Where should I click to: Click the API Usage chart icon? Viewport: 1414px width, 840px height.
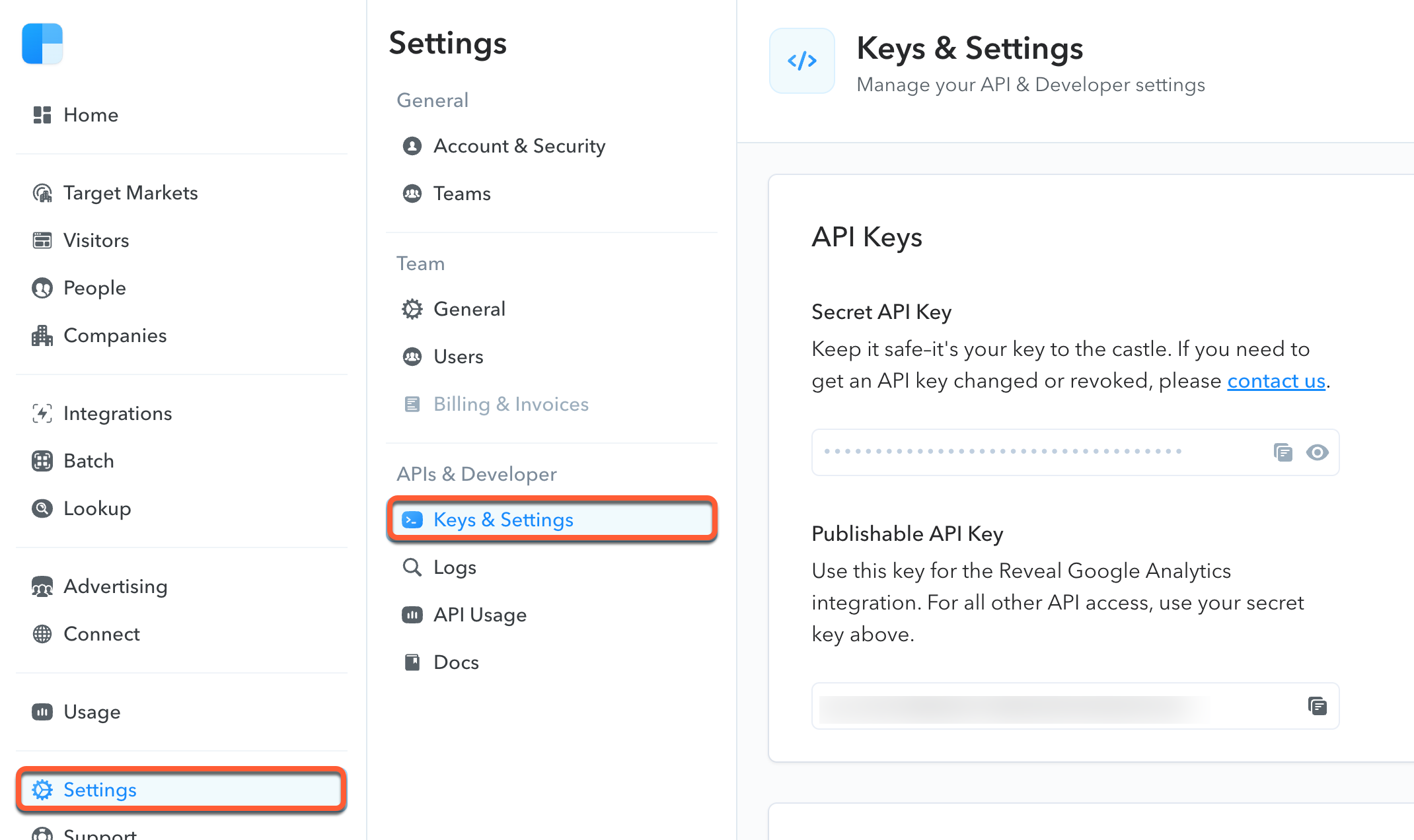pyautogui.click(x=412, y=615)
